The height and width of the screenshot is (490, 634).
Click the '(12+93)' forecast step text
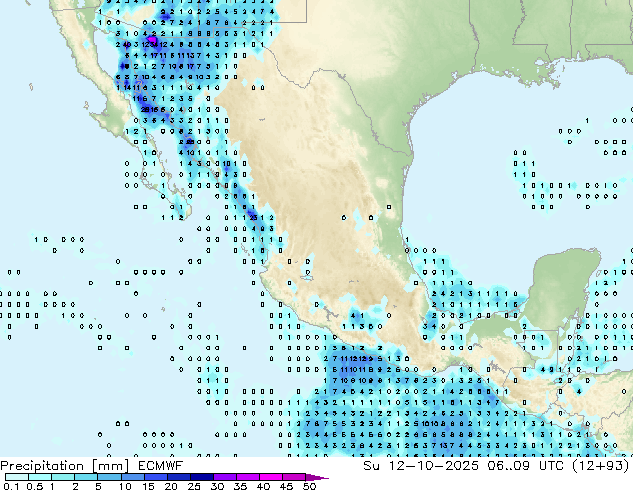click(601, 466)
